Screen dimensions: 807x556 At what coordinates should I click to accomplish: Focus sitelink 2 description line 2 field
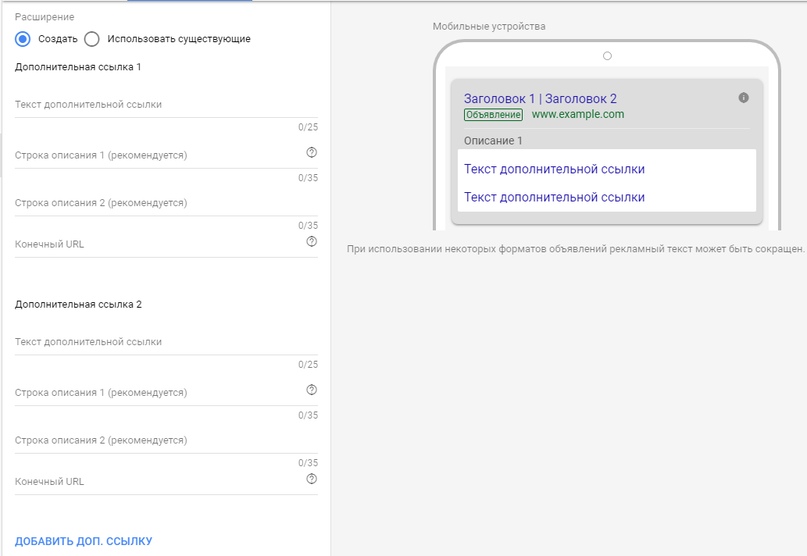pos(166,440)
